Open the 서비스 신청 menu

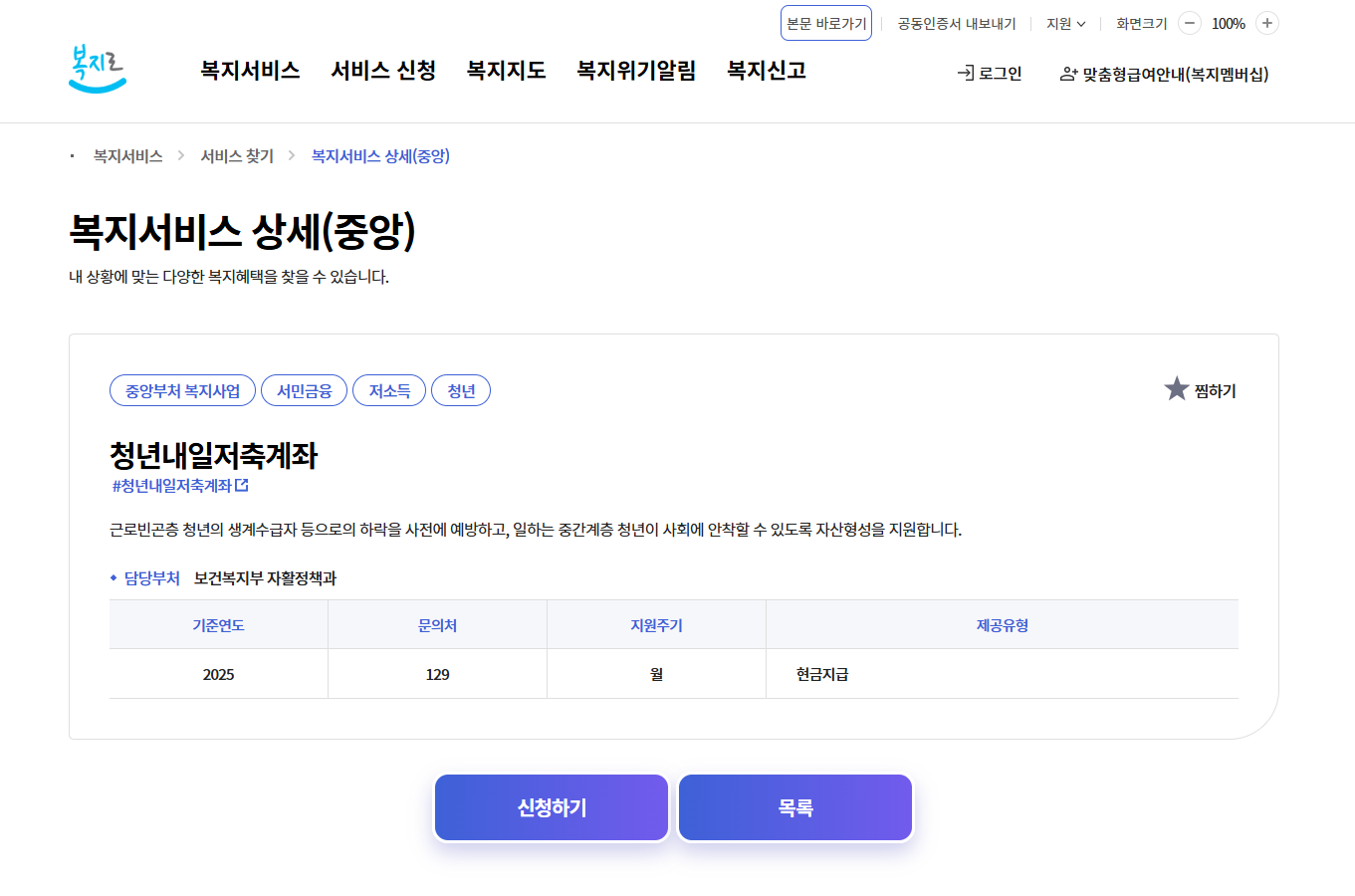click(x=383, y=71)
